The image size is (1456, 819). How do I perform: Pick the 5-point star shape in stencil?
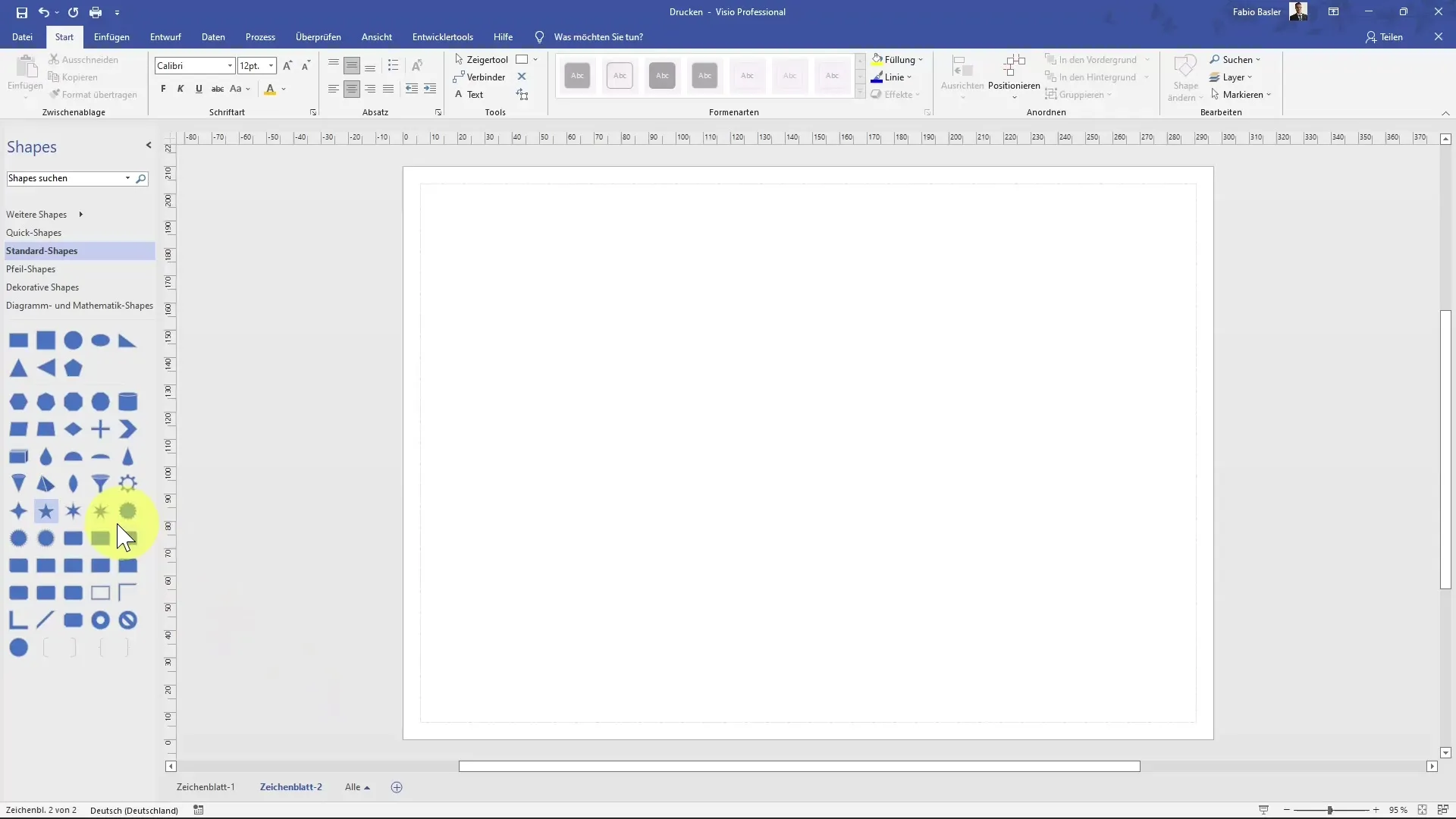46,511
